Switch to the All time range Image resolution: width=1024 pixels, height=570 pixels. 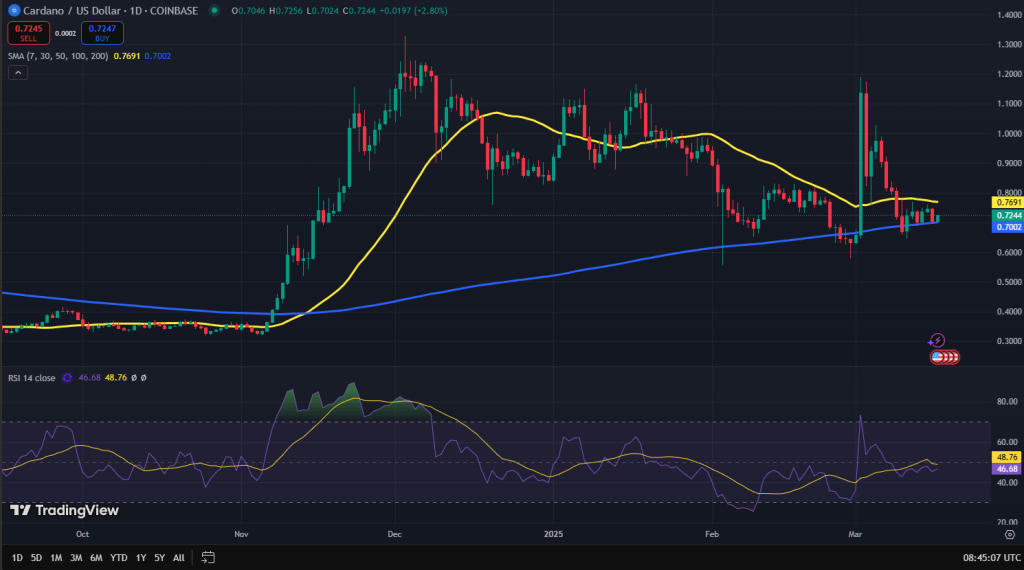[178, 558]
